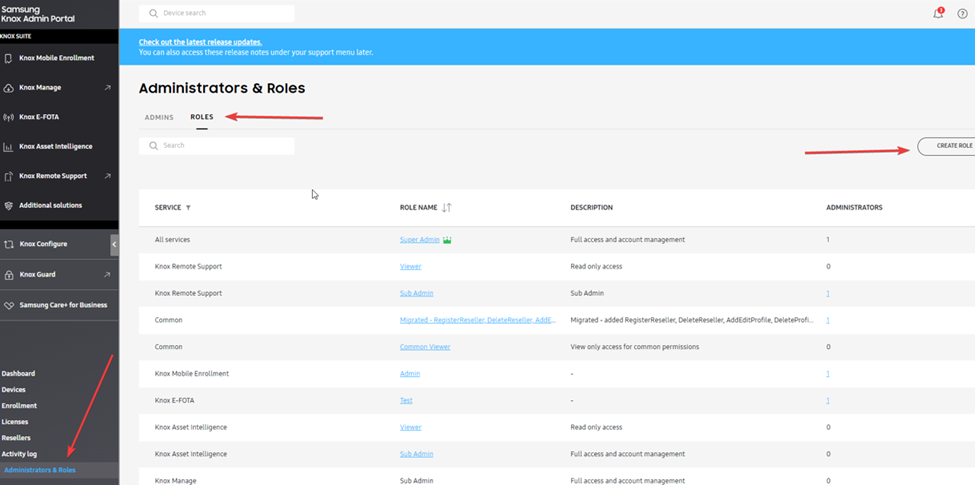Screen dimensions: 975x485
Task: Open Administrators & Roles in sidebar
Action: [40, 470]
